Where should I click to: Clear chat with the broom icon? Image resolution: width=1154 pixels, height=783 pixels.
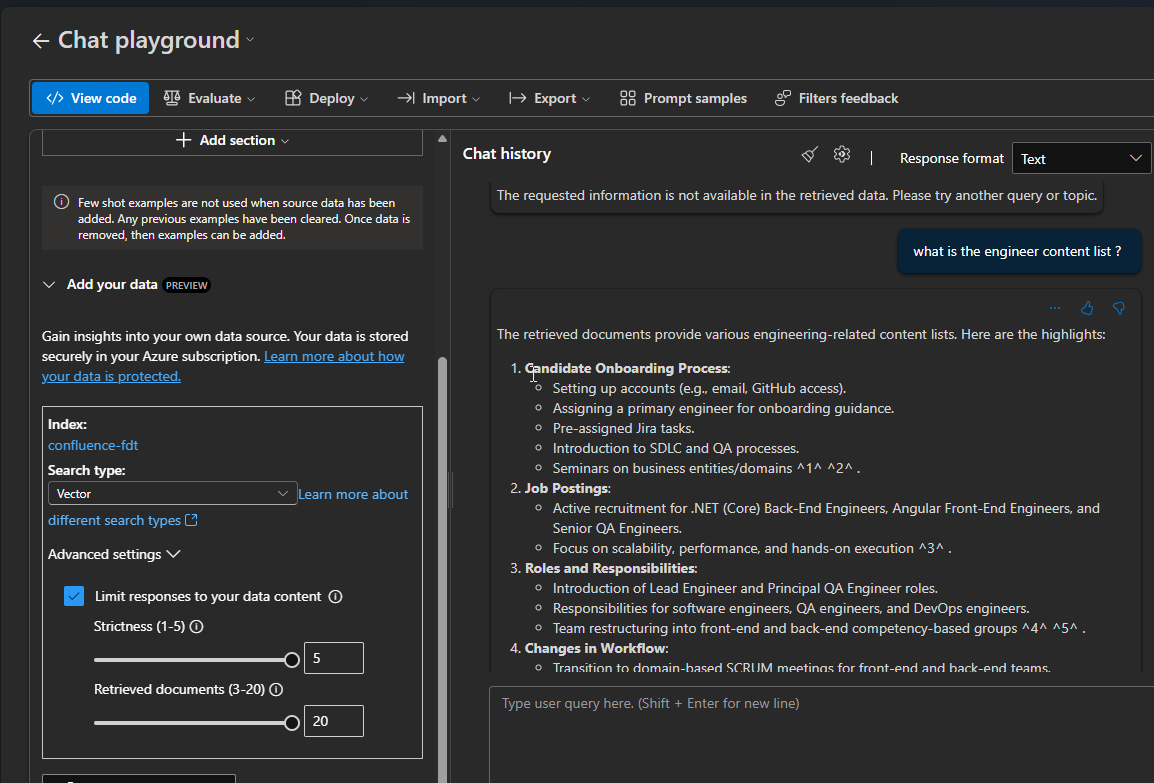(x=809, y=155)
